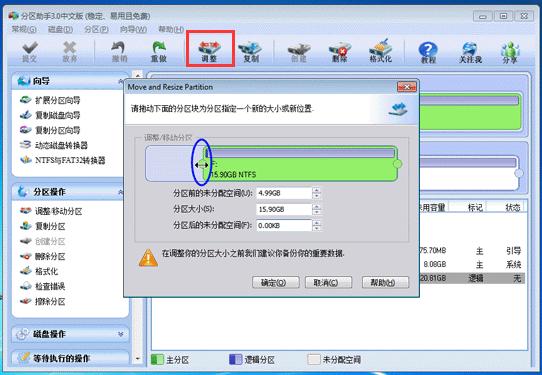Decrease 分区大小 with the down spinner
This screenshot has height=375, width=542.
pos(316,212)
